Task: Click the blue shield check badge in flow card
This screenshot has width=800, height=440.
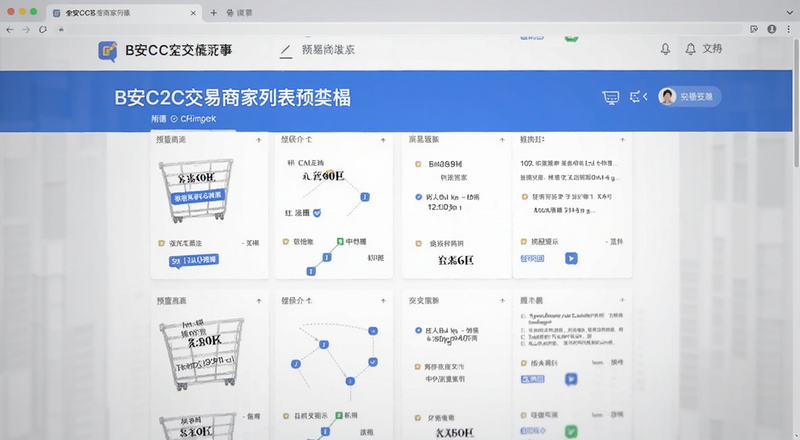Action: [x=317, y=213]
